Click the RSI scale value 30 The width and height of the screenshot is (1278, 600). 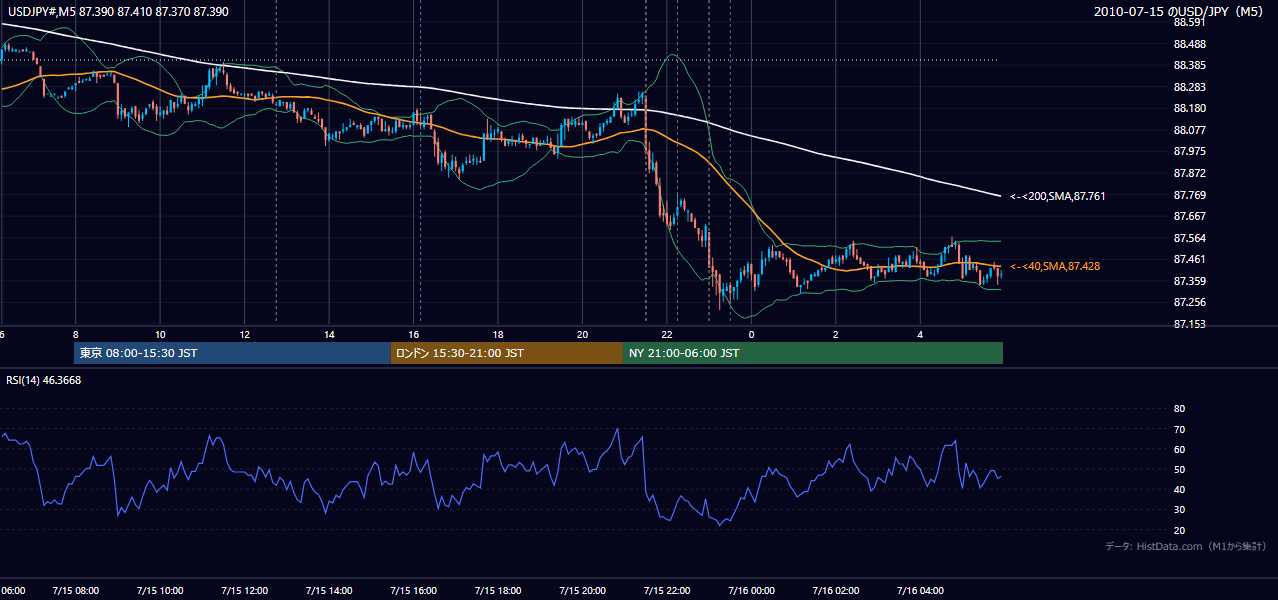pyautogui.click(x=1179, y=510)
